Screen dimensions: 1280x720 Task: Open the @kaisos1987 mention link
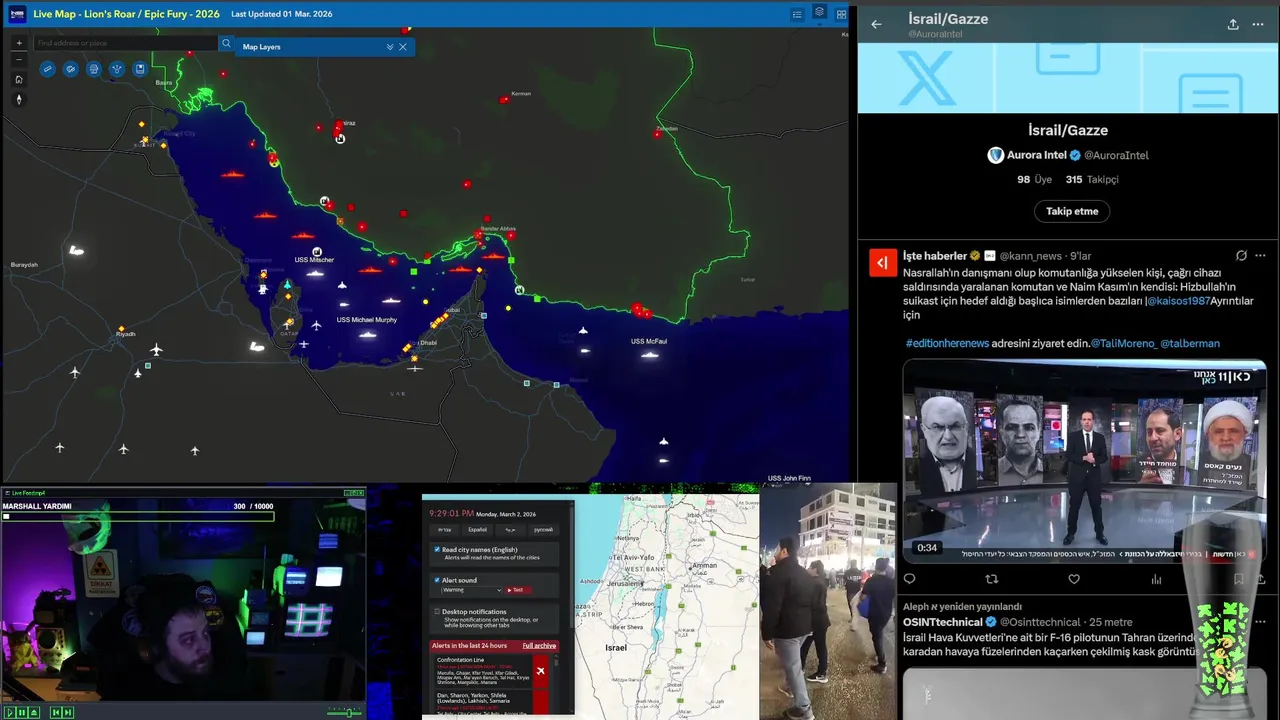point(1179,301)
